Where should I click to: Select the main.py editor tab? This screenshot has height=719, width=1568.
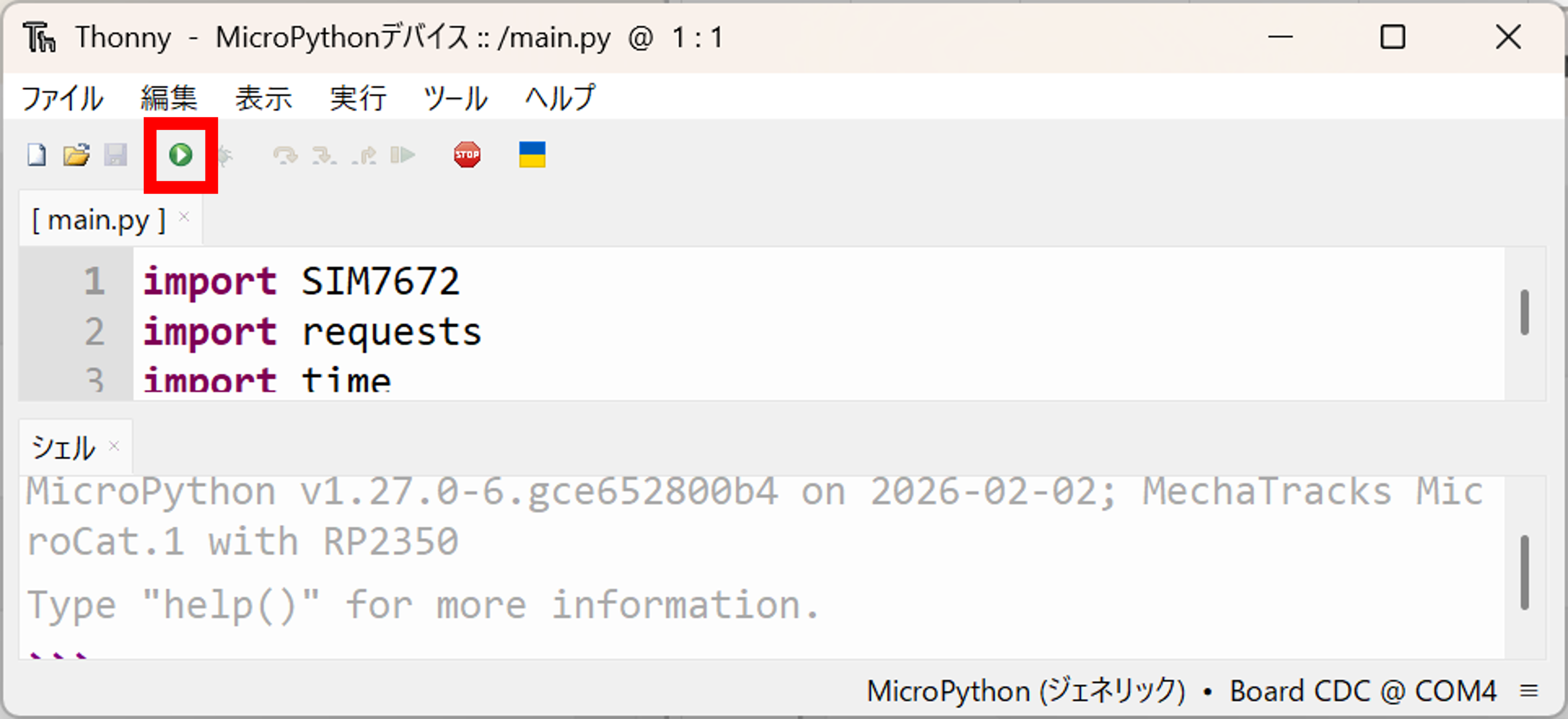pyautogui.click(x=99, y=220)
